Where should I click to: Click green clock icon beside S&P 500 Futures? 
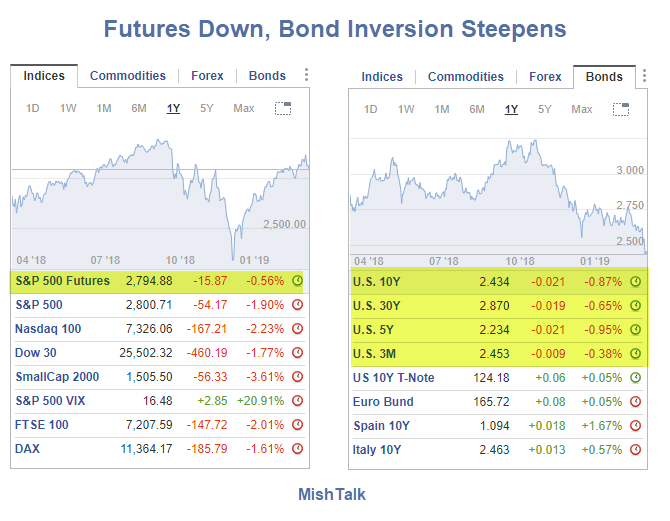(x=297, y=281)
